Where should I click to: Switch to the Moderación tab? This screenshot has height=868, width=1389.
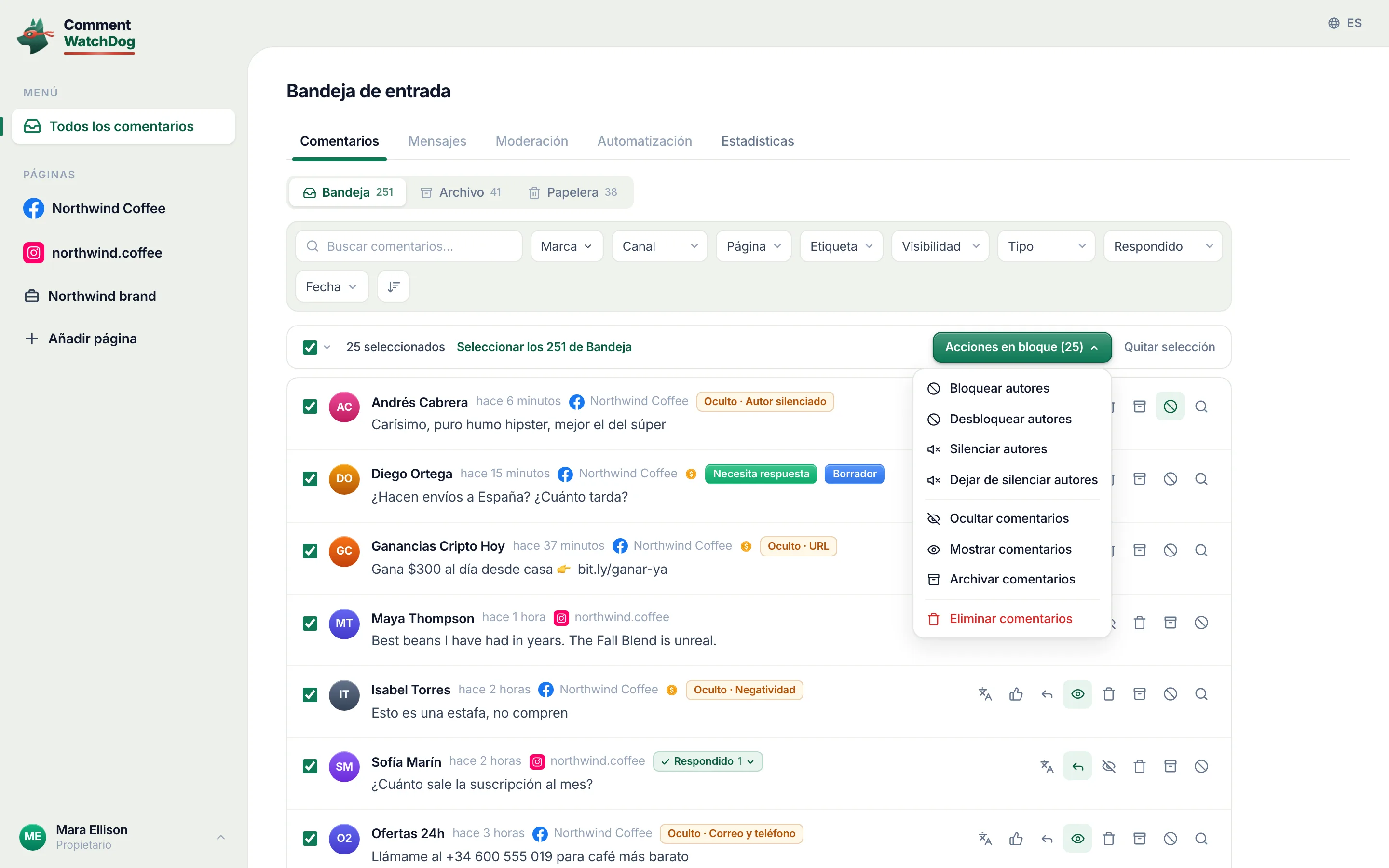click(x=531, y=141)
